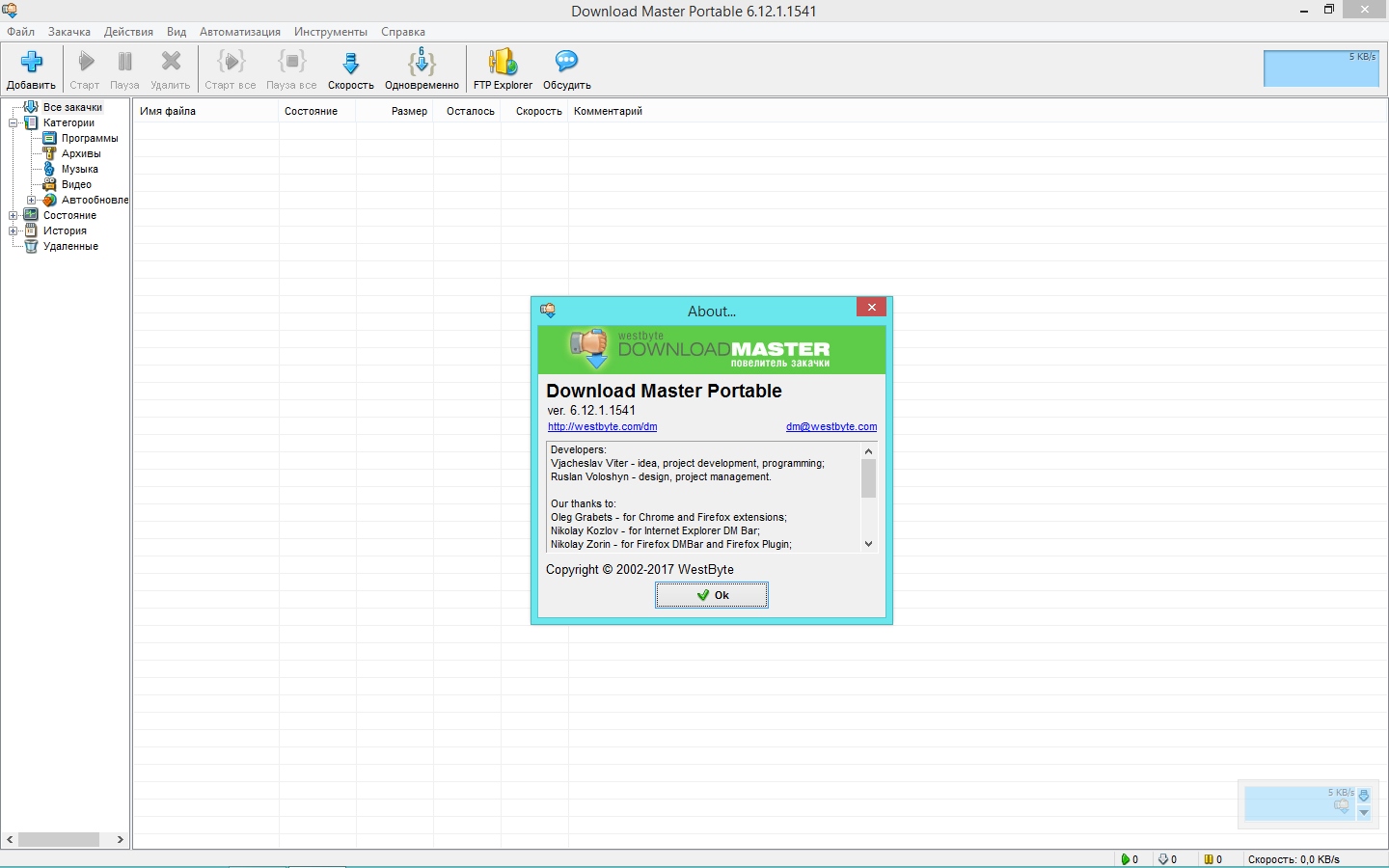The width and height of the screenshot is (1389, 868).
Task: Open the Справка menu
Action: (x=403, y=32)
